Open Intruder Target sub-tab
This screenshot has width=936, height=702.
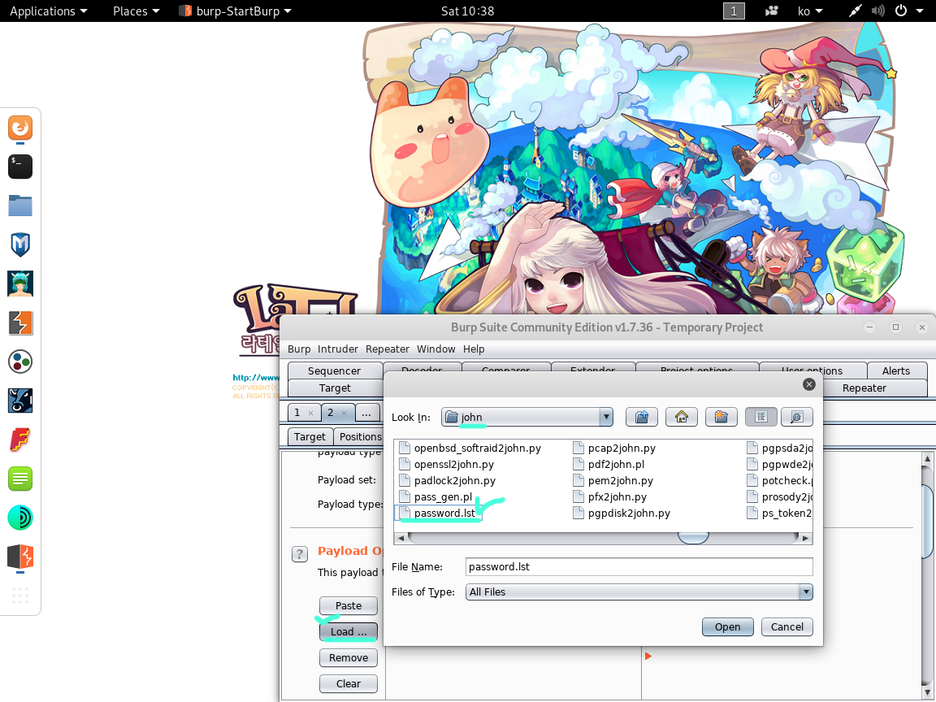click(310, 437)
